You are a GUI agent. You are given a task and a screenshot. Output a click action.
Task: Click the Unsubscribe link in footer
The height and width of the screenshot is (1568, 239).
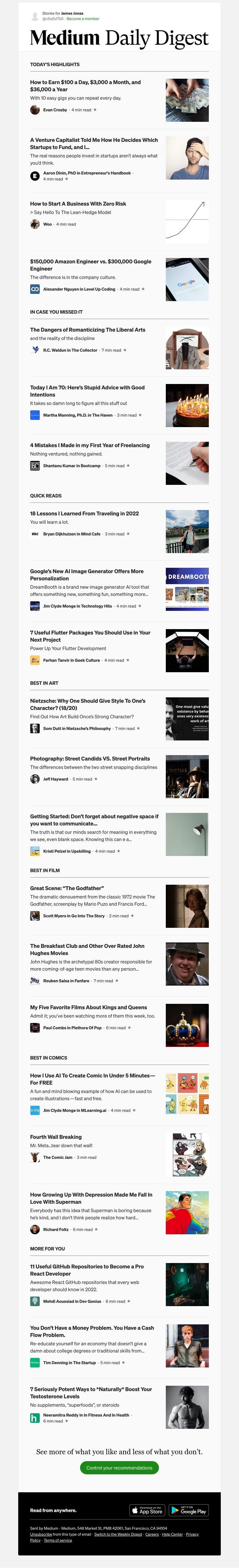(41, 1534)
